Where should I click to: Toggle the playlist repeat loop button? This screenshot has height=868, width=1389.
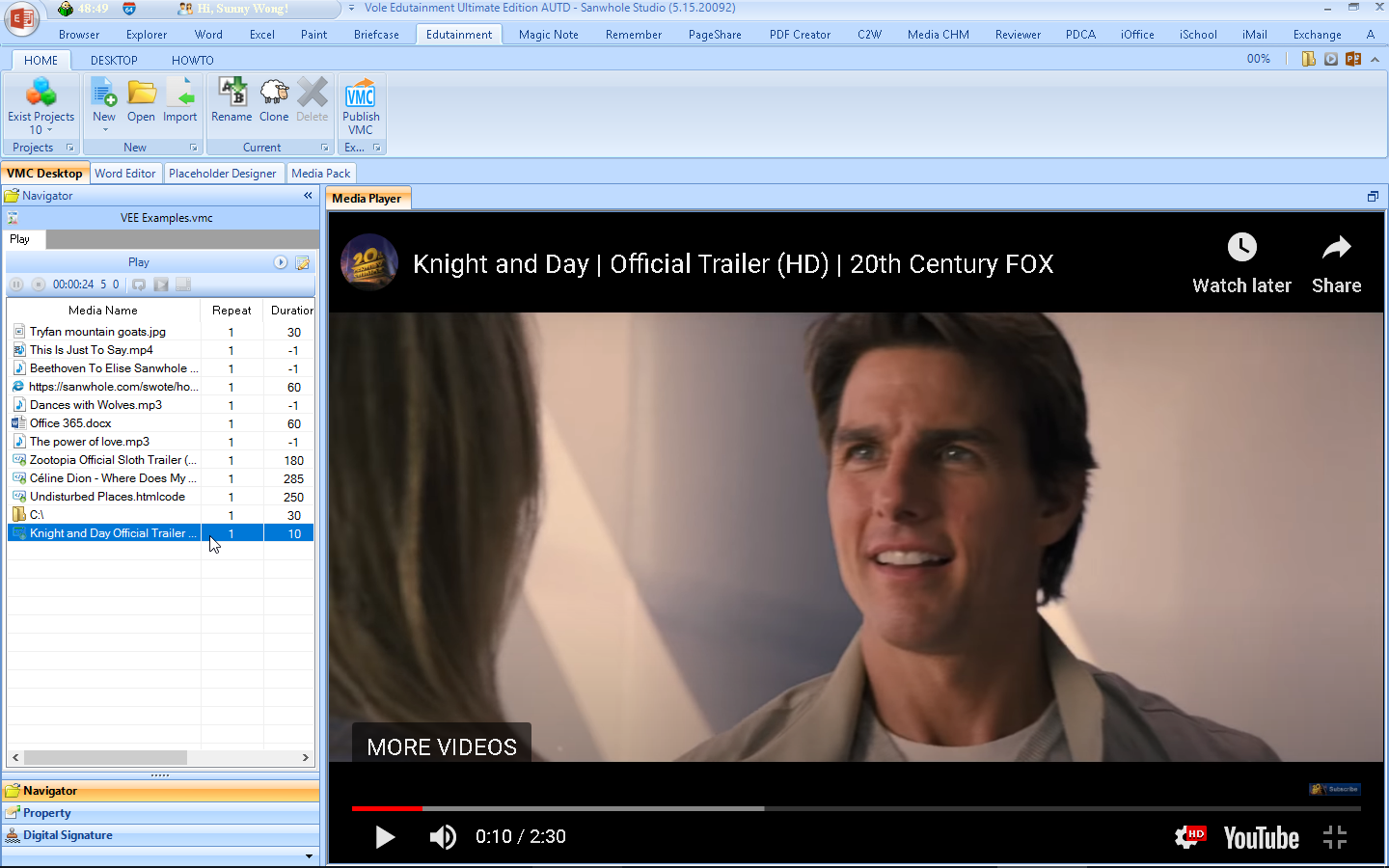(x=139, y=285)
